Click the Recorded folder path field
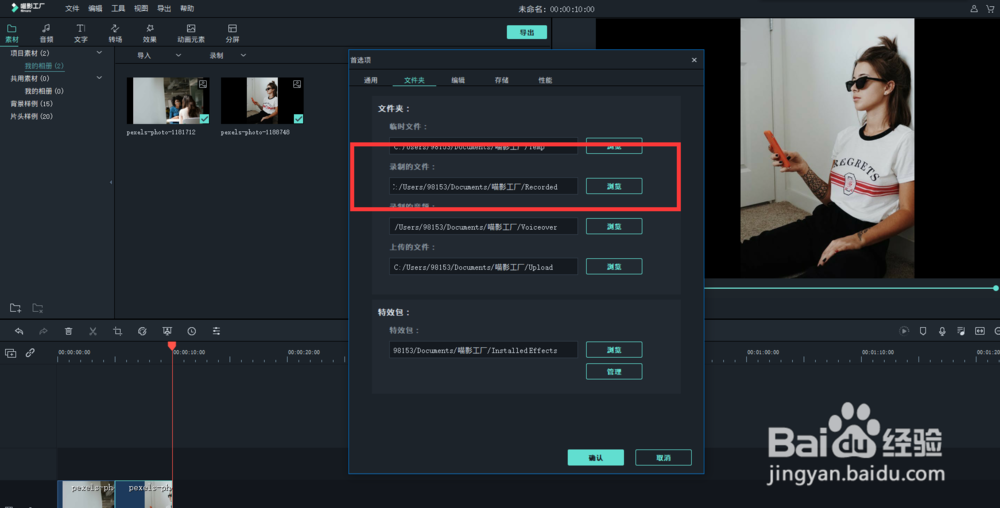1000x508 pixels. point(483,186)
